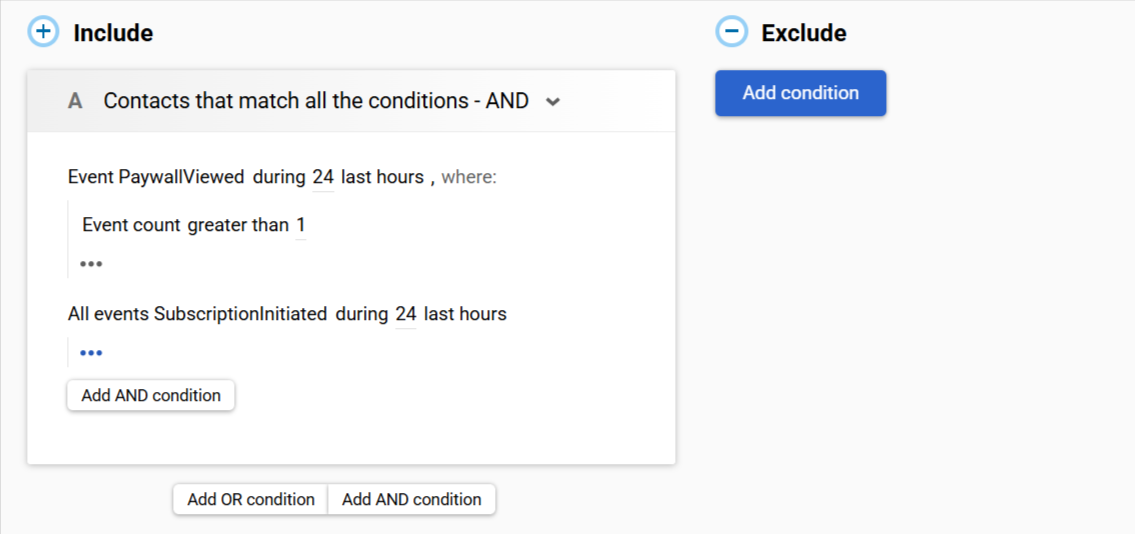Click the bottom Add AND condition button
Image resolution: width=1135 pixels, height=534 pixels.
click(412, 499)
